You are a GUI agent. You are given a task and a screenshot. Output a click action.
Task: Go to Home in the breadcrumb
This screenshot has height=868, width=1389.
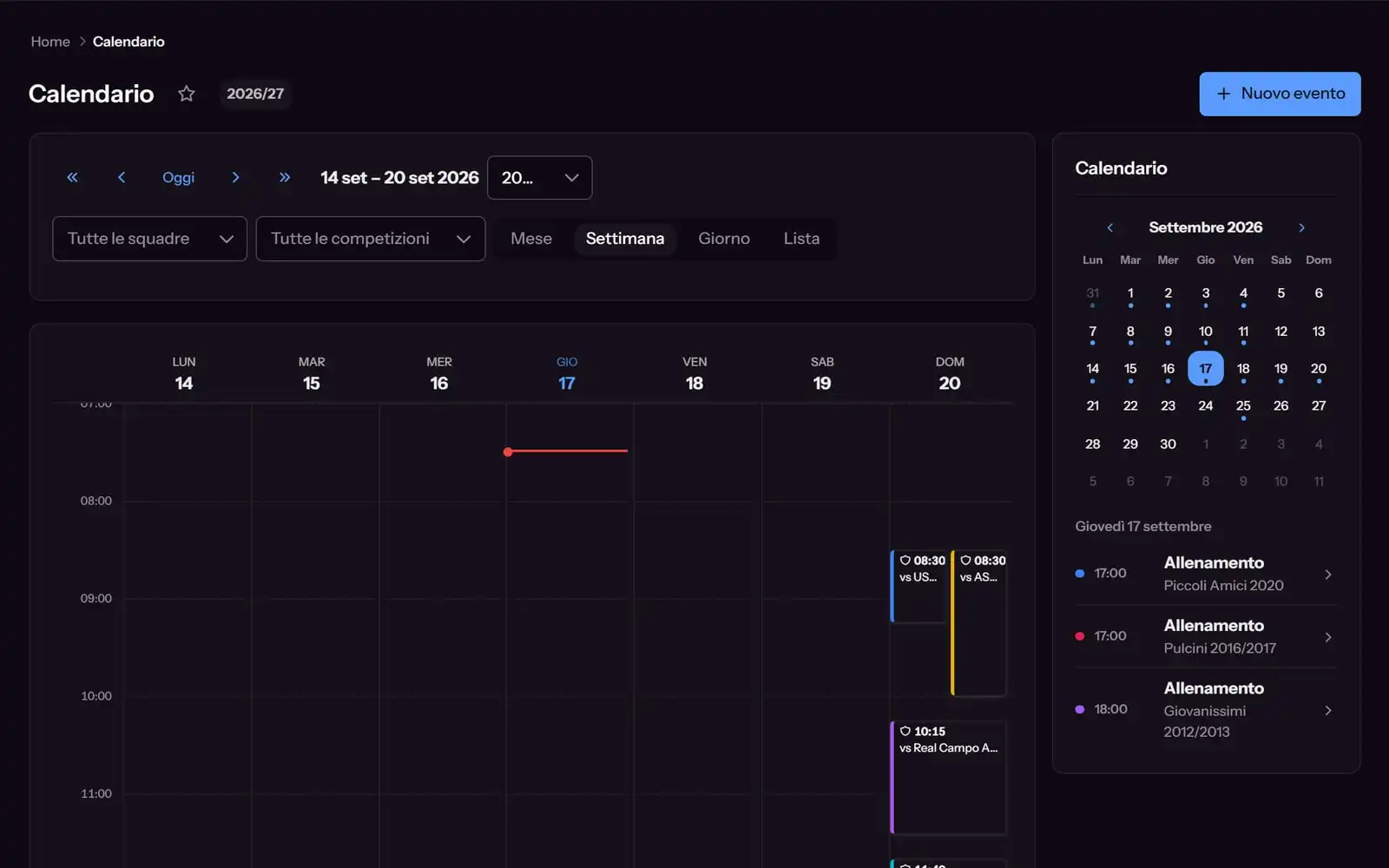point(50,42)
